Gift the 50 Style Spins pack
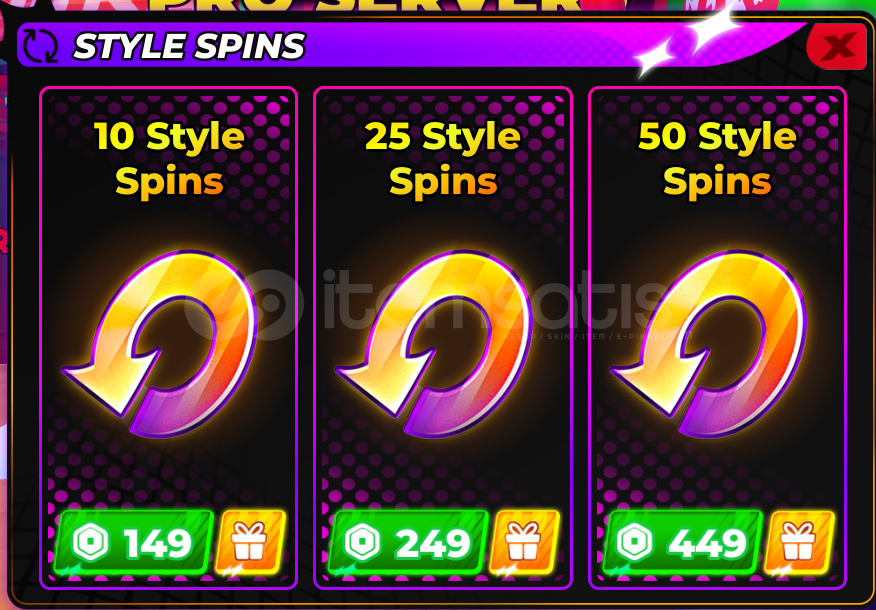The height and width of the screenshot is (610, 876). click(x=799, y=542)
